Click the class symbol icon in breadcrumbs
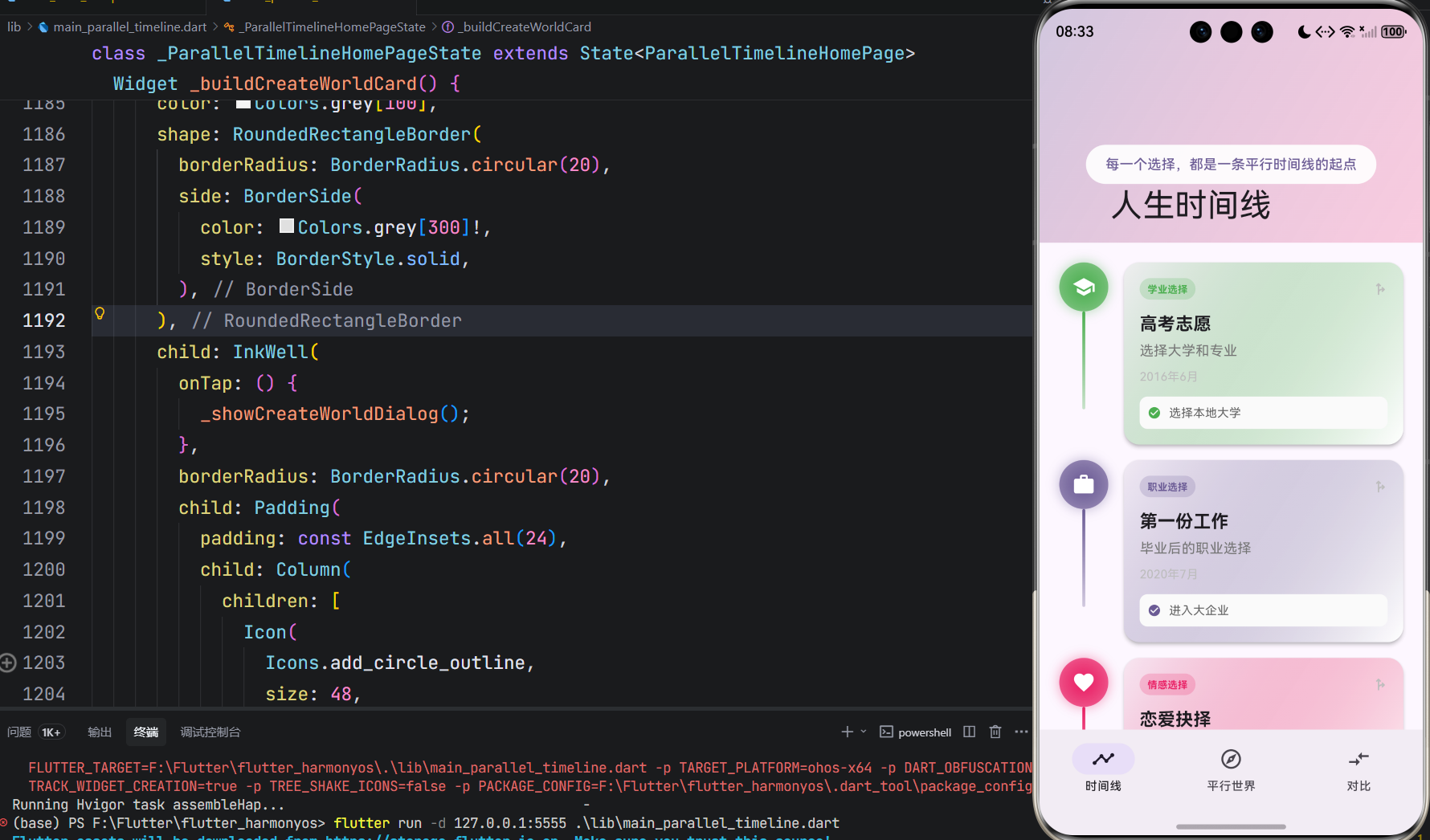This screenshot has width=1430, height=840. coord(230,27)
